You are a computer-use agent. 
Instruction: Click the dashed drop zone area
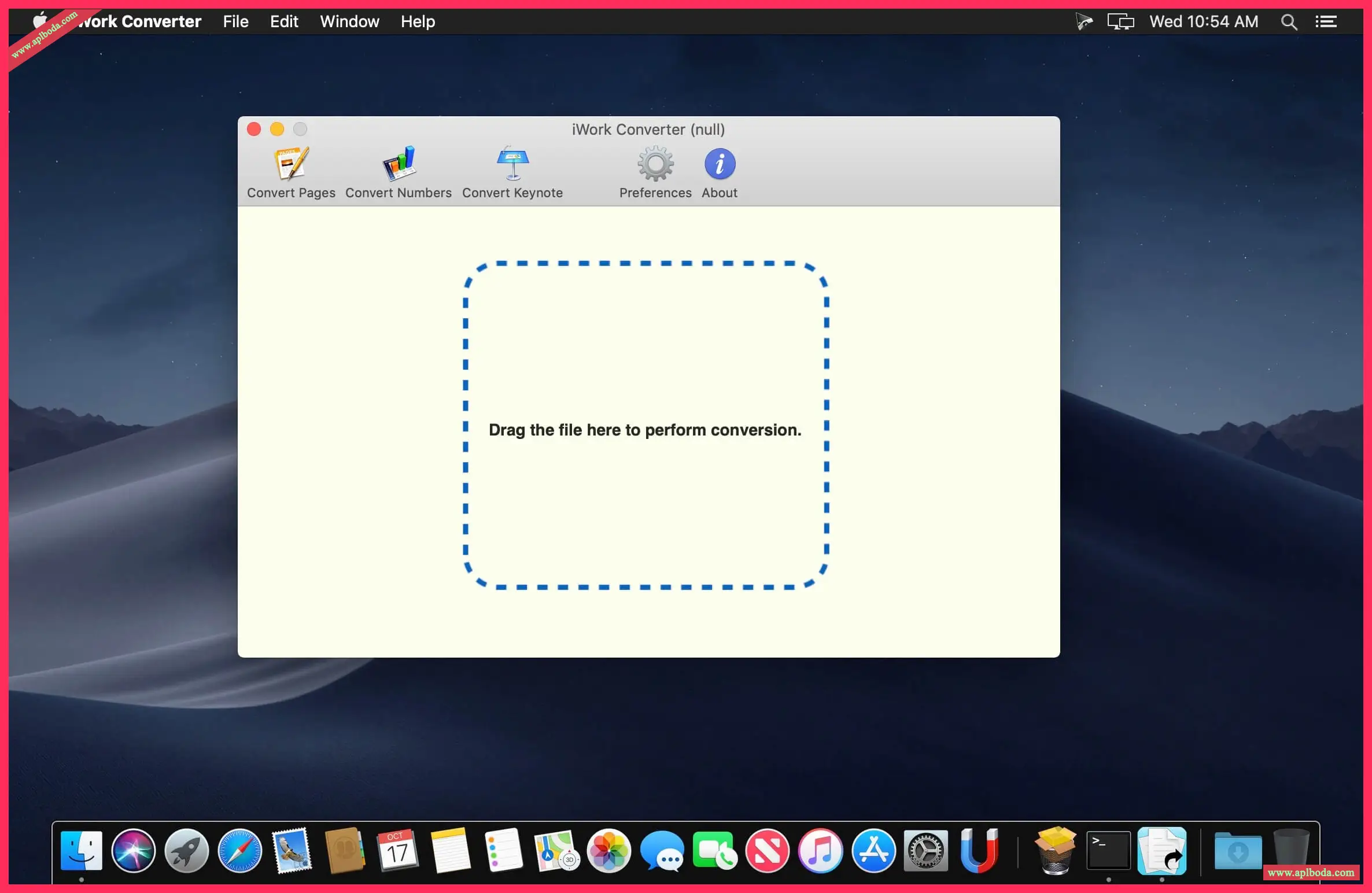(x=646, y=425)
